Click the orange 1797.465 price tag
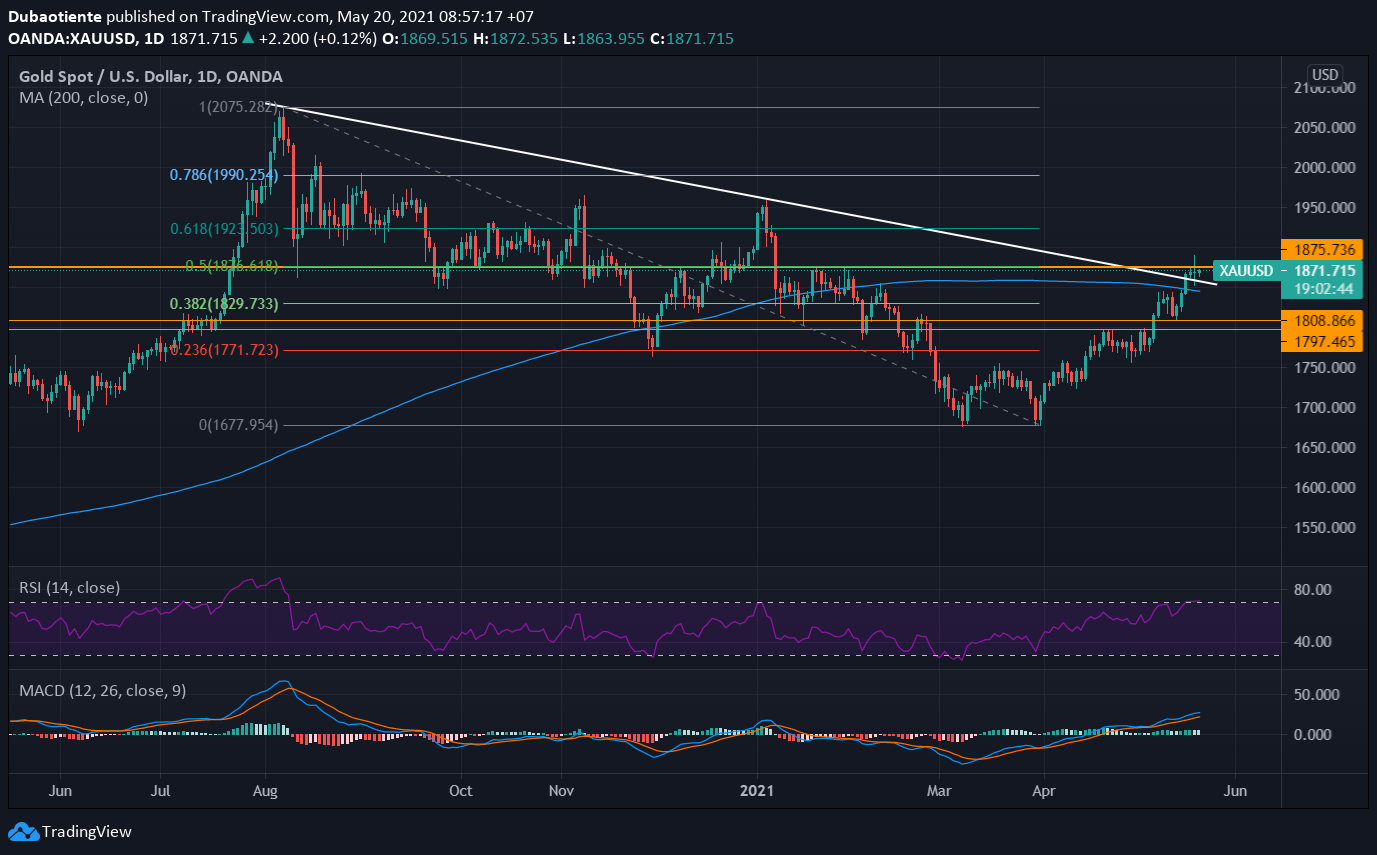 pyautogui.click(x=1322, y=342)
